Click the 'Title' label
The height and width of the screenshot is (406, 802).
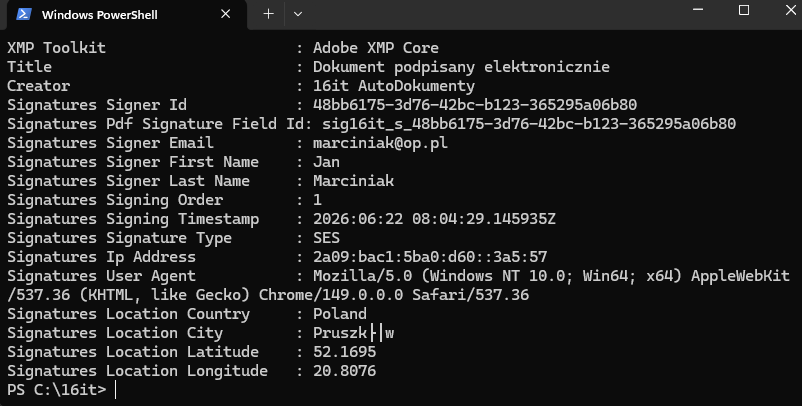29,67
